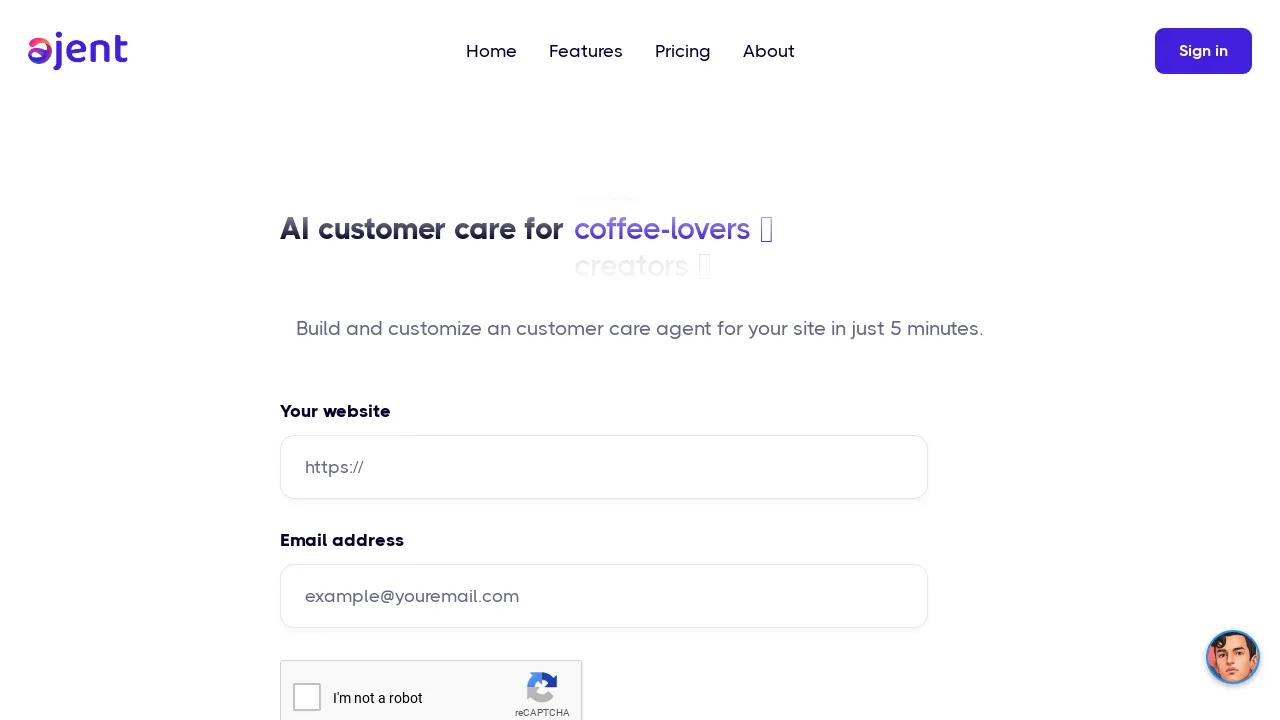Click the "Build and customize" subtitle
Screen dimensions: 1280x720
point(639,328)
